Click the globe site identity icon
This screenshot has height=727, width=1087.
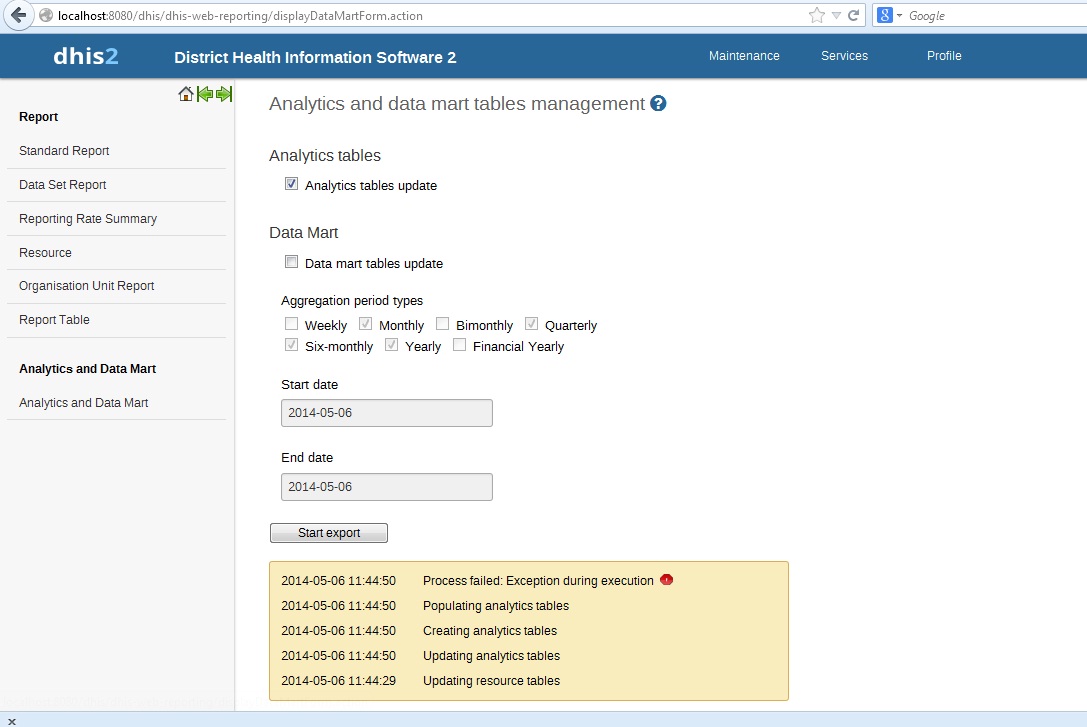[x=46, y=15]
